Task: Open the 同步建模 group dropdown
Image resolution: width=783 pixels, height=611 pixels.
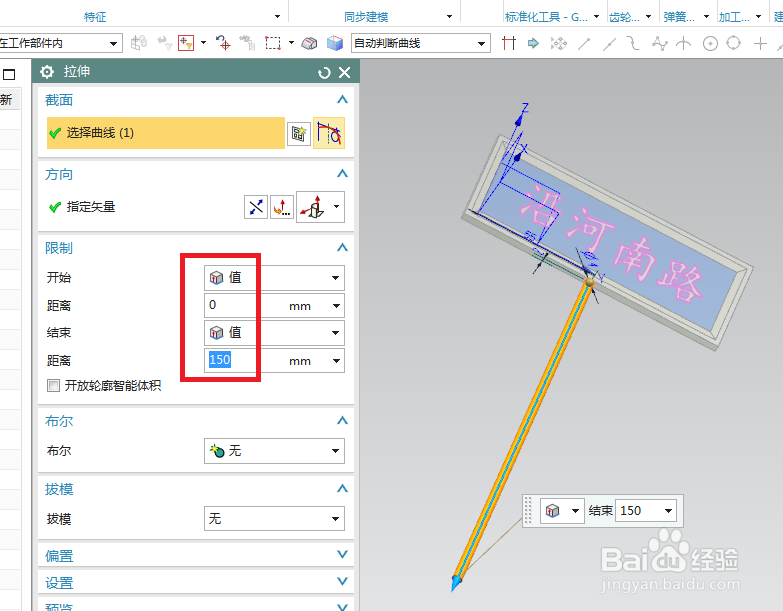Action: point(449,16)
